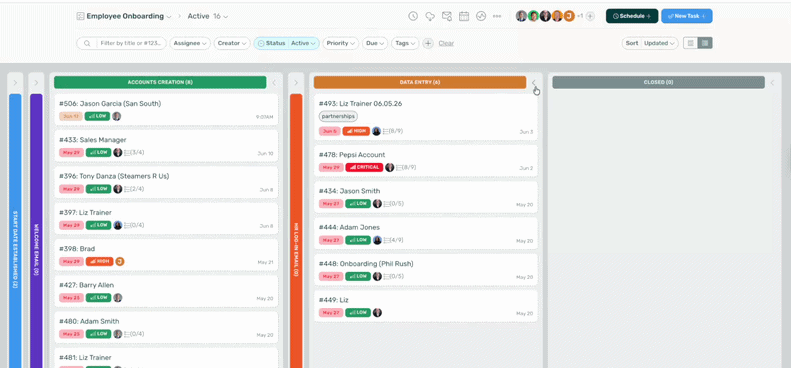Viewport: 791px width, 368px height.
Task: Open the Sort Updated dropdown
Action: (650, 43)
